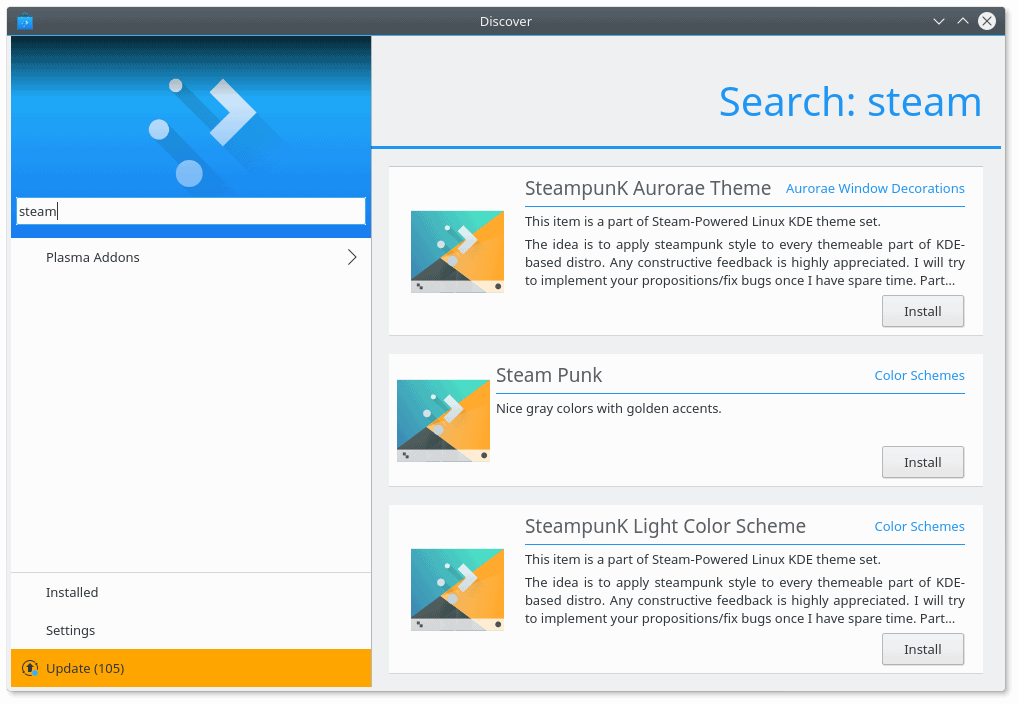Click the update arrow icon beside Update (105)
1018x704 pixels.
(30, 668)
